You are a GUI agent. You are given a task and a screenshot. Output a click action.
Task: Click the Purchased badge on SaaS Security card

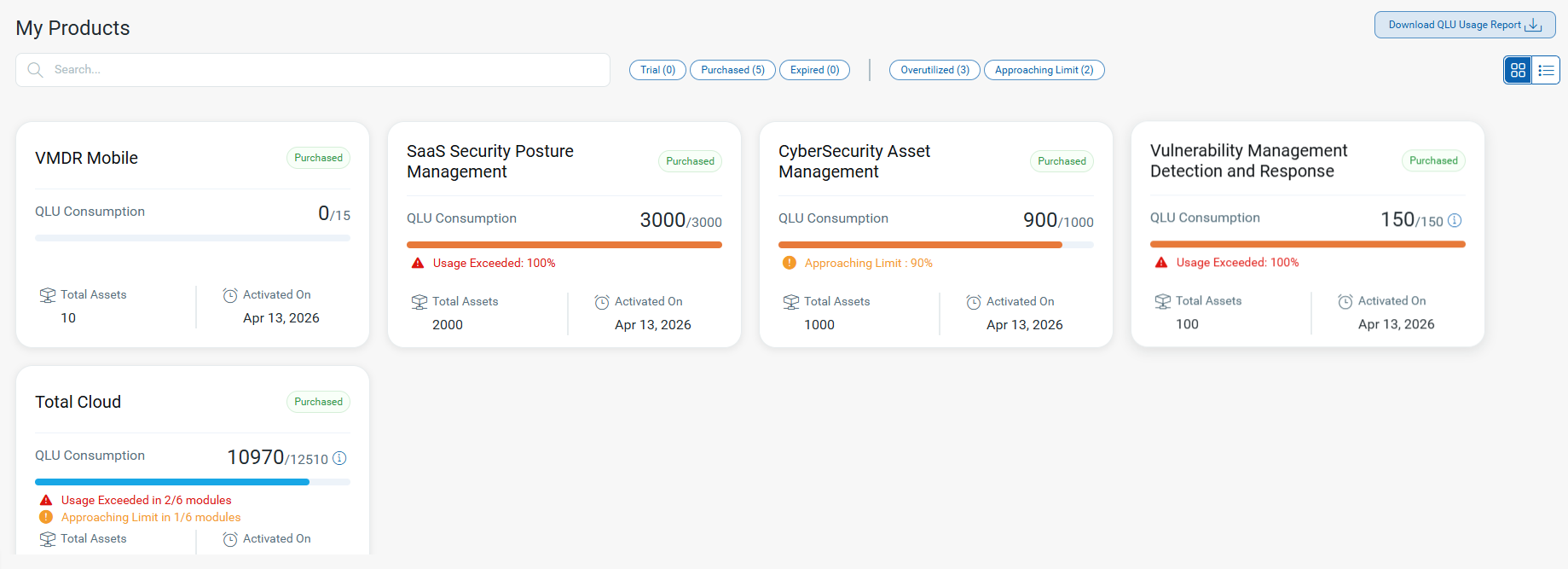tap(690, 161)
